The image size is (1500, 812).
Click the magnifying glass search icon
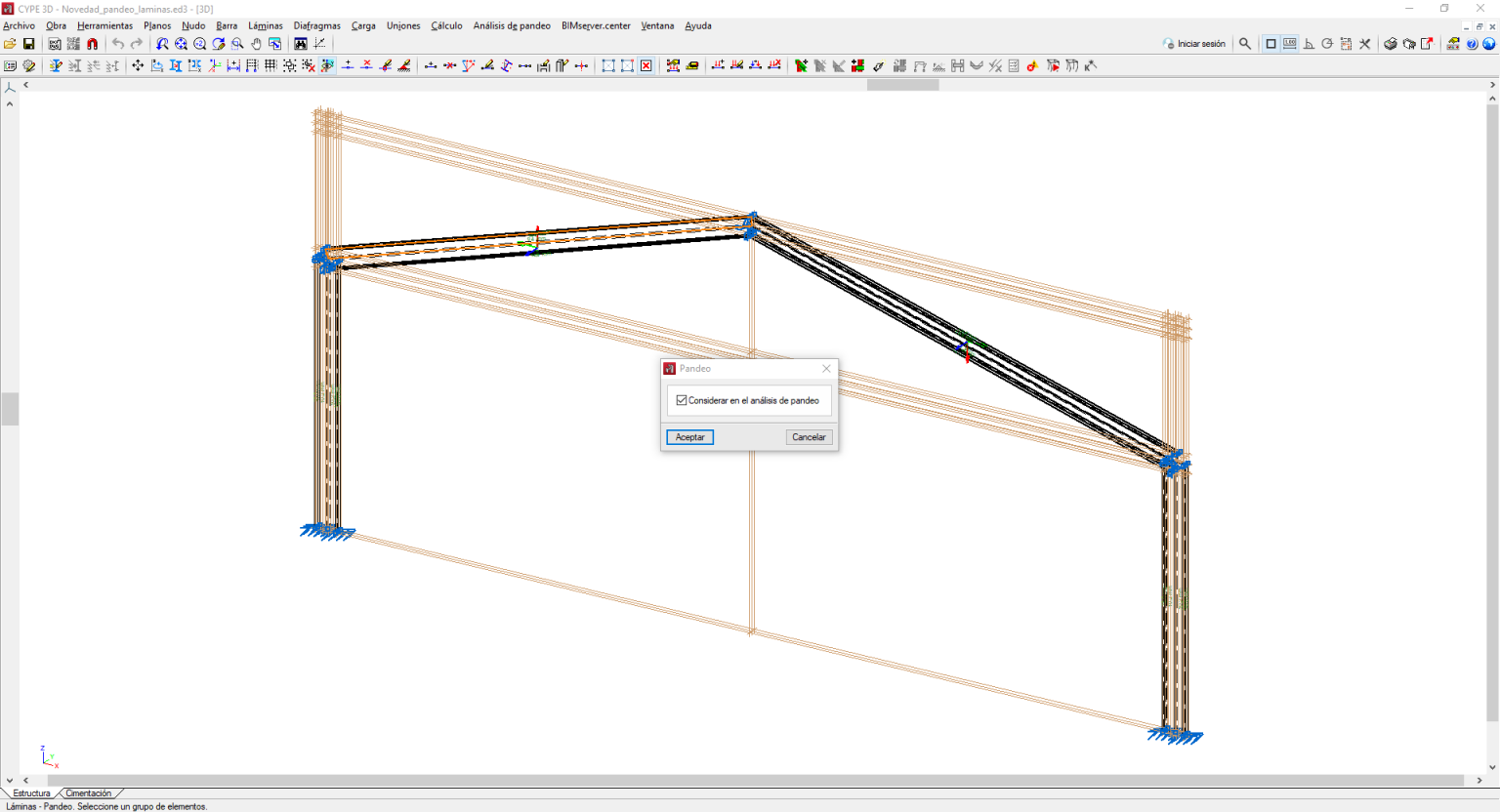[1245, 44]
